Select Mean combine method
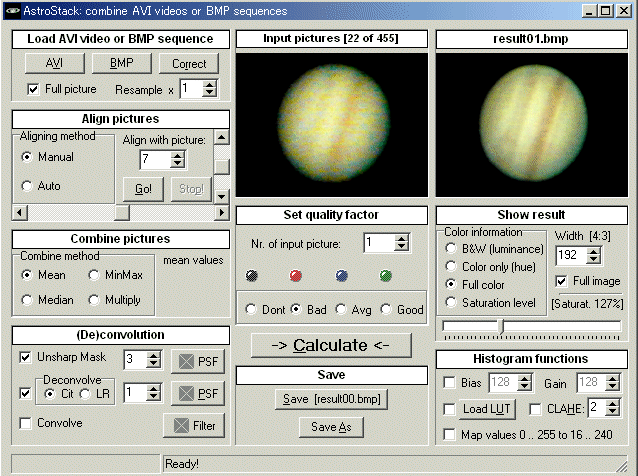This screenshot has width=638, height=476. coord(27,275)
